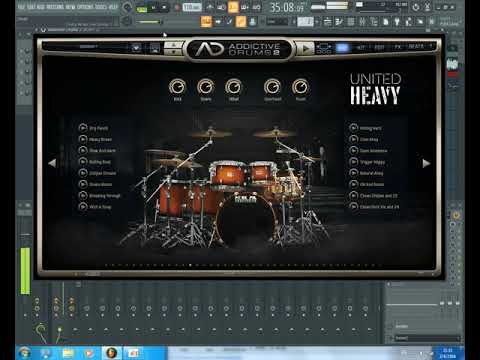Adjust the Kick level knob

point(177,87)
